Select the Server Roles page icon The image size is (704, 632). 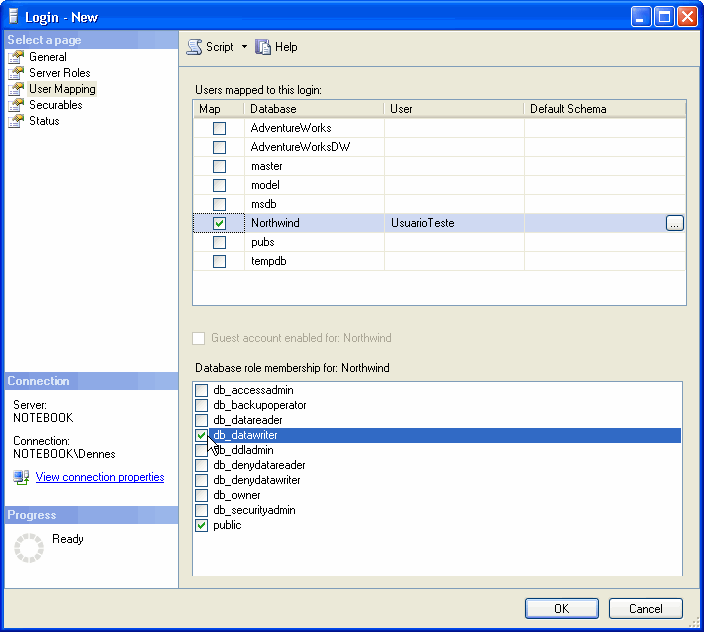[x=16, y=73]
